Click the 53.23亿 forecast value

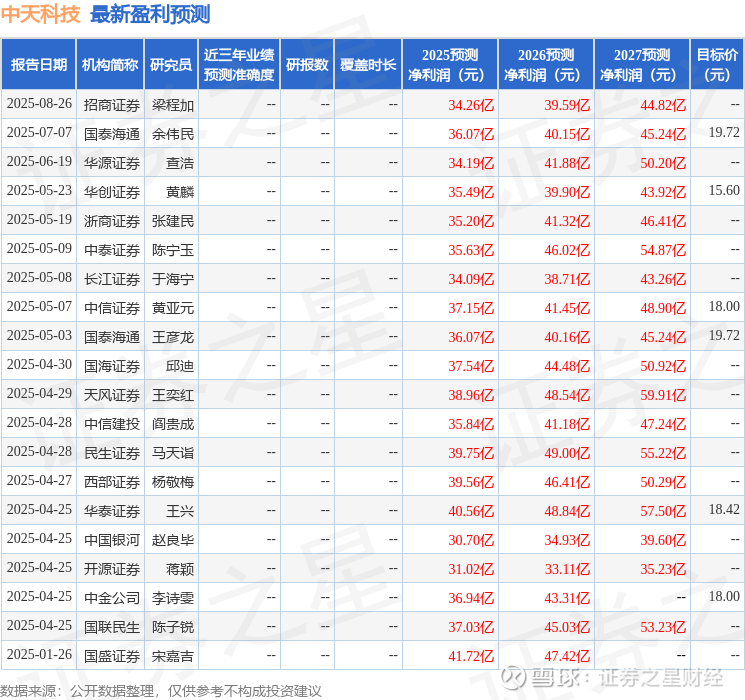click(663, 627)
